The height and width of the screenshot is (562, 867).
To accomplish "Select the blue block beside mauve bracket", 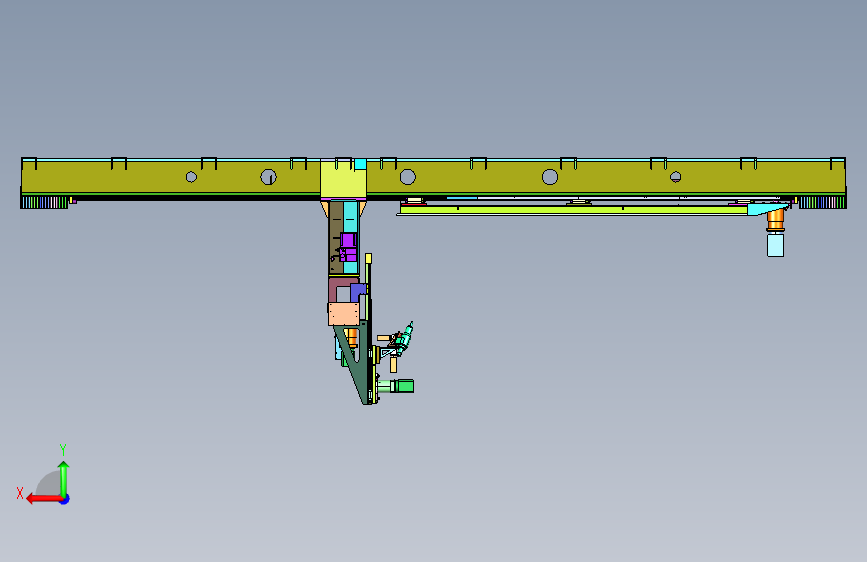I will pyautogui.click(x=358, y=292).
